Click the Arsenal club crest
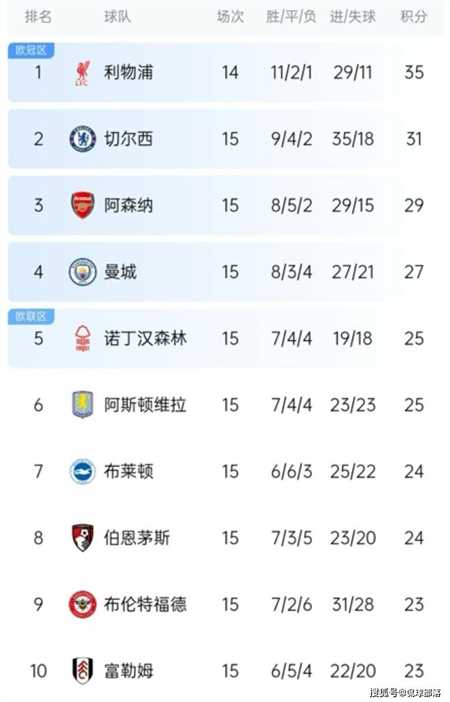This screenshot has height=702, width=450. [x=83, y=205]
